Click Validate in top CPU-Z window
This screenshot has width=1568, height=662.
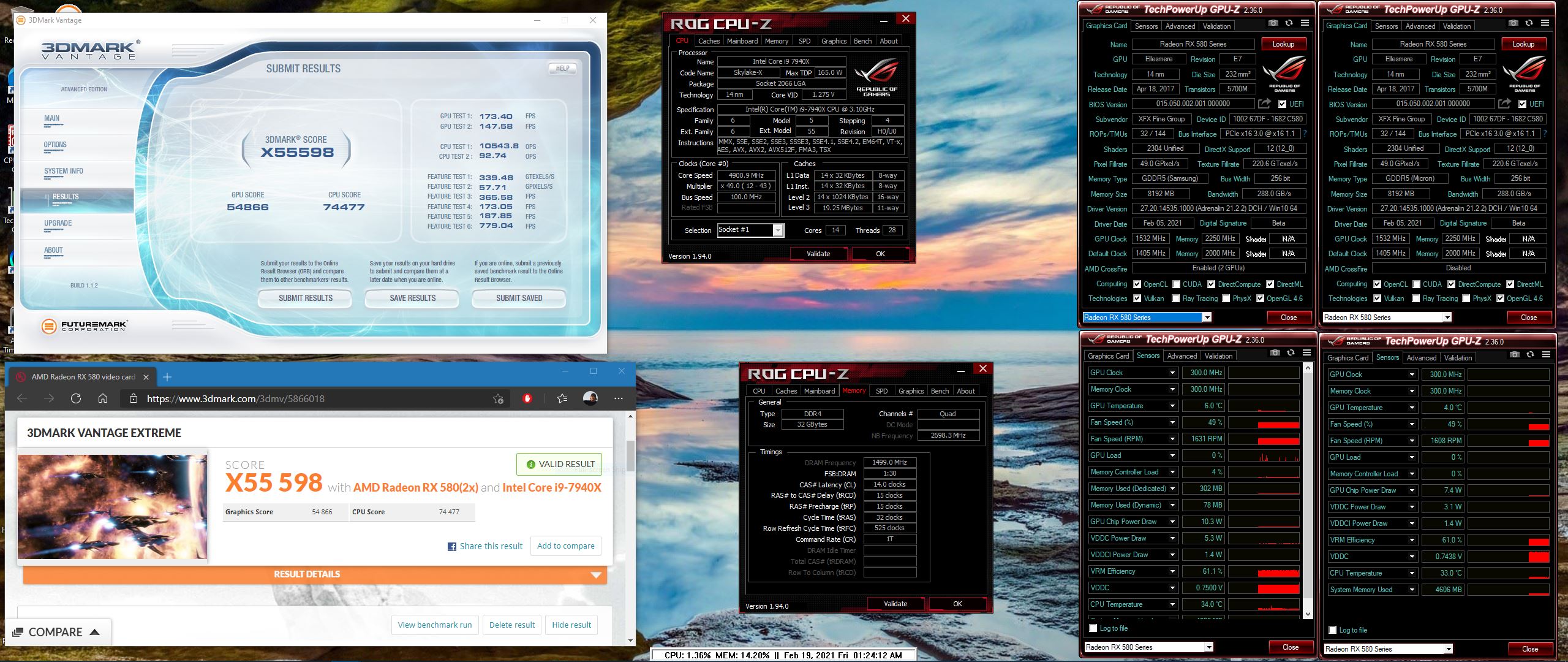[x=818, y=254]
